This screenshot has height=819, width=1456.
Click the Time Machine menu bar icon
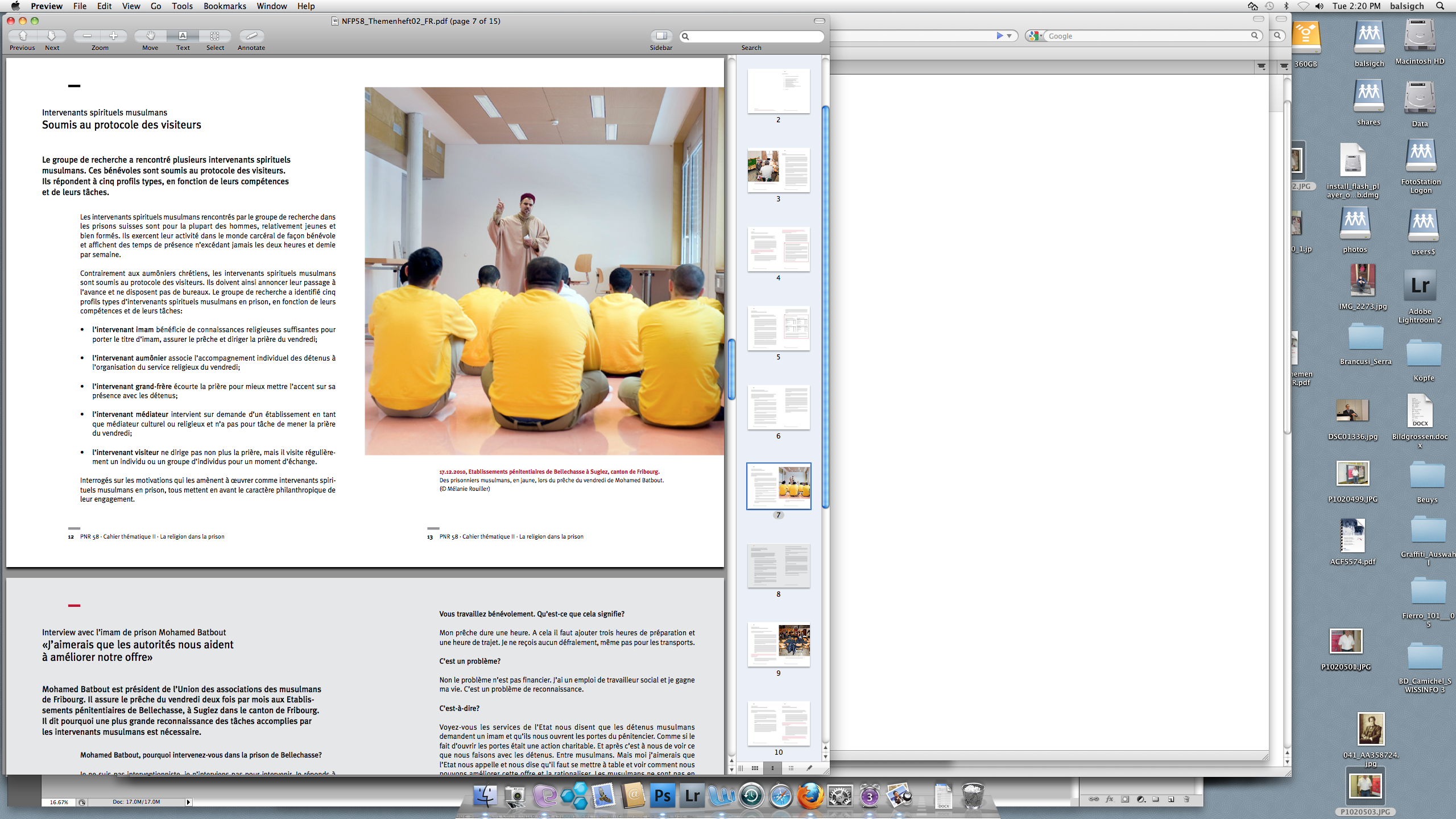pos(1269,6)
